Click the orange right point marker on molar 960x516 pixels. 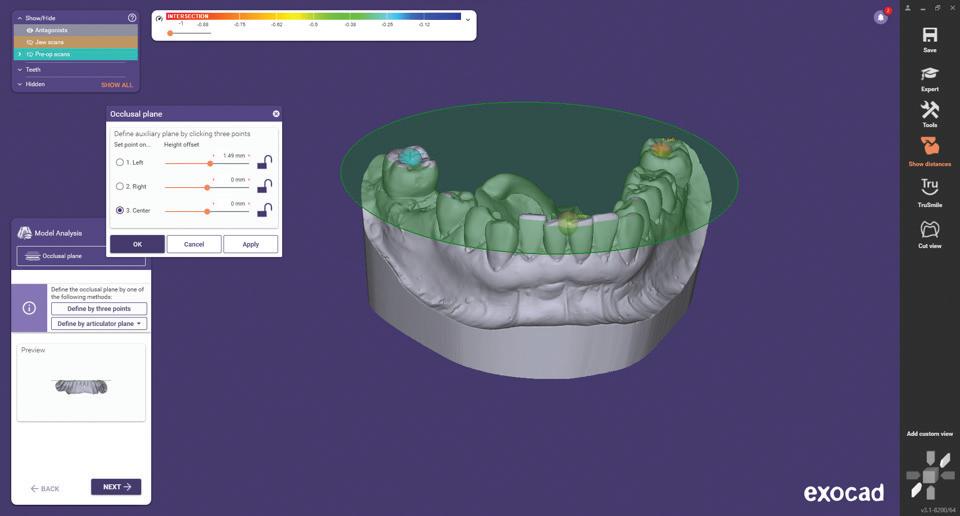coord(661,148)
